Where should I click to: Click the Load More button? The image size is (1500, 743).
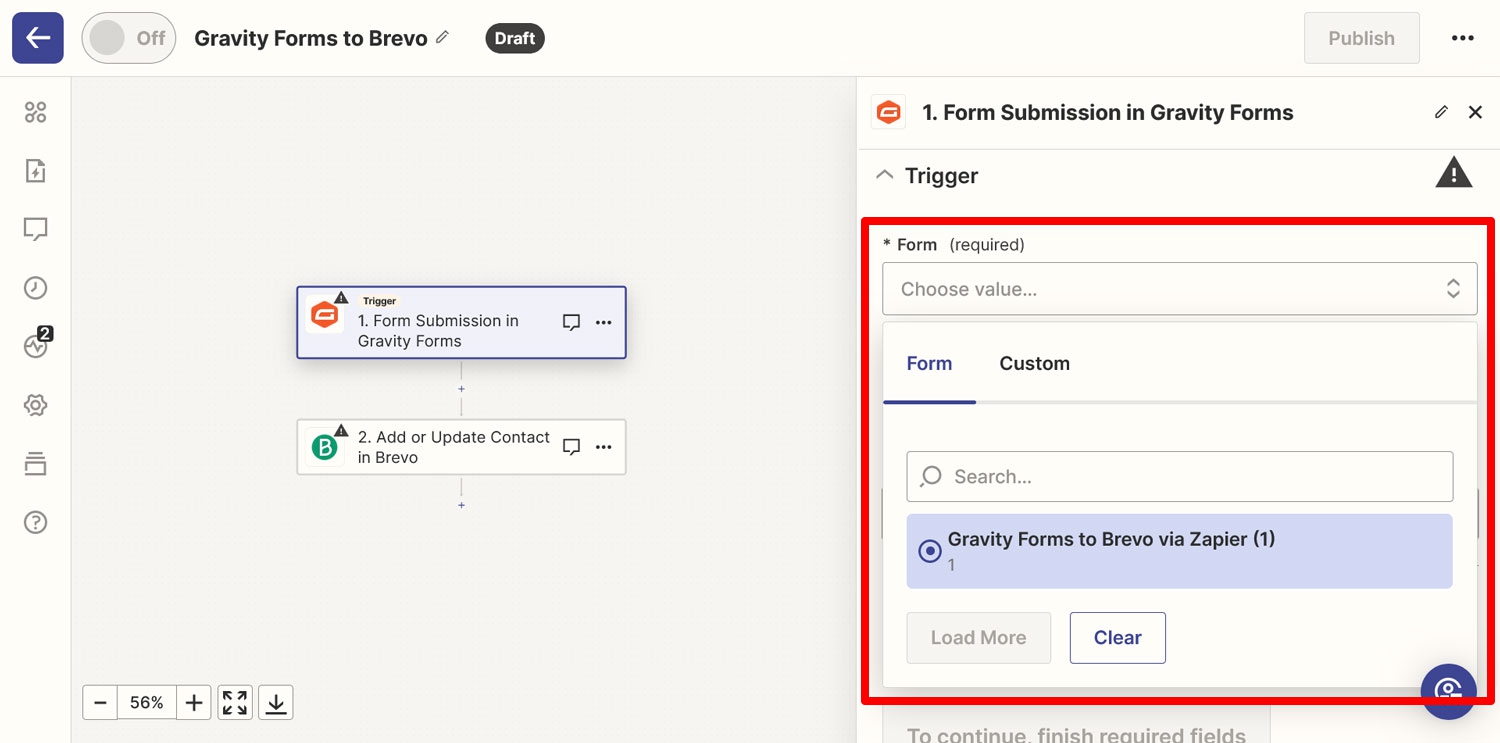pos(978,638)
